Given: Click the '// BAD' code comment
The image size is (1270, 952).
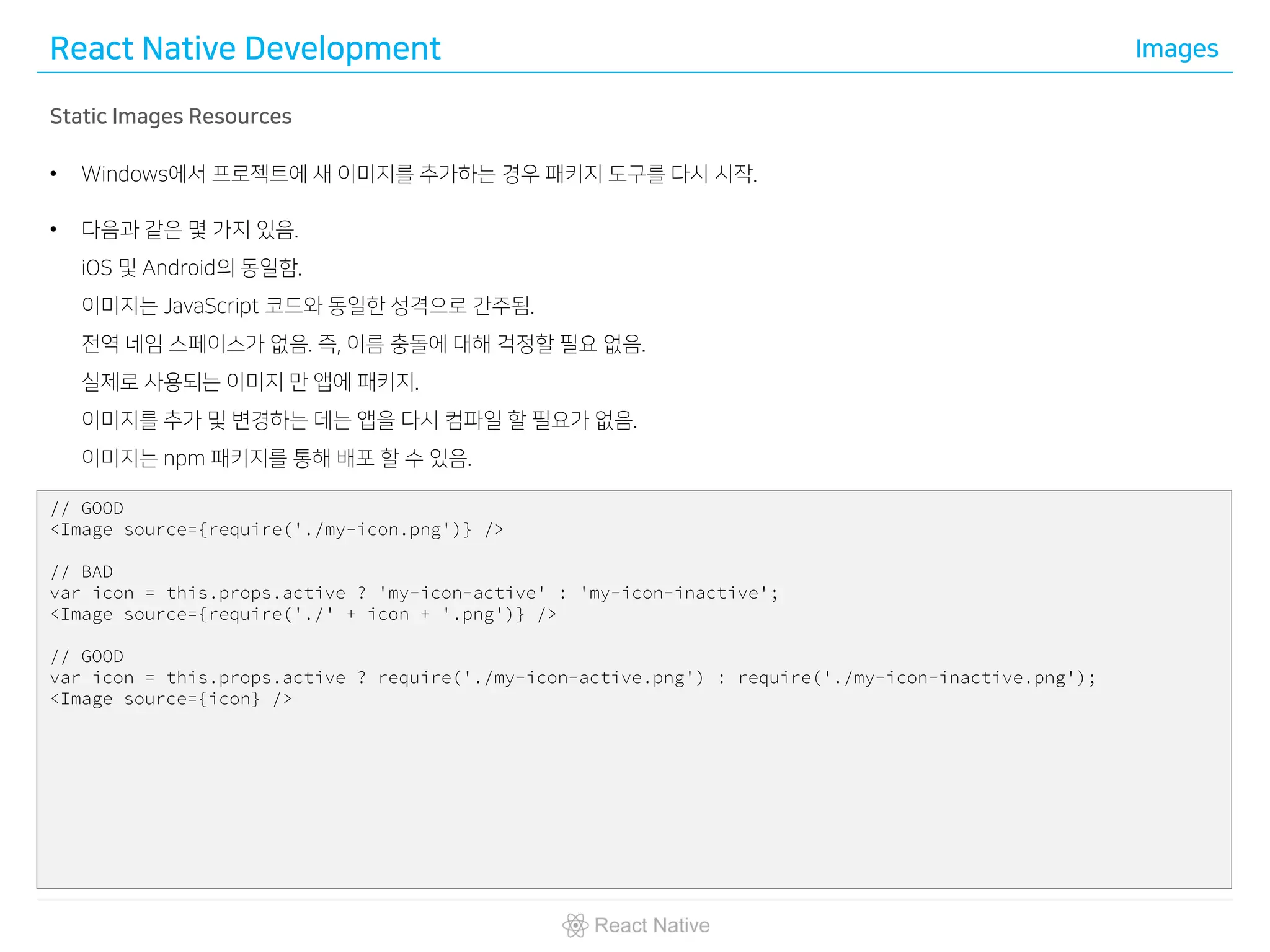Looking at the screenshot, I should [x=82, y=571].
